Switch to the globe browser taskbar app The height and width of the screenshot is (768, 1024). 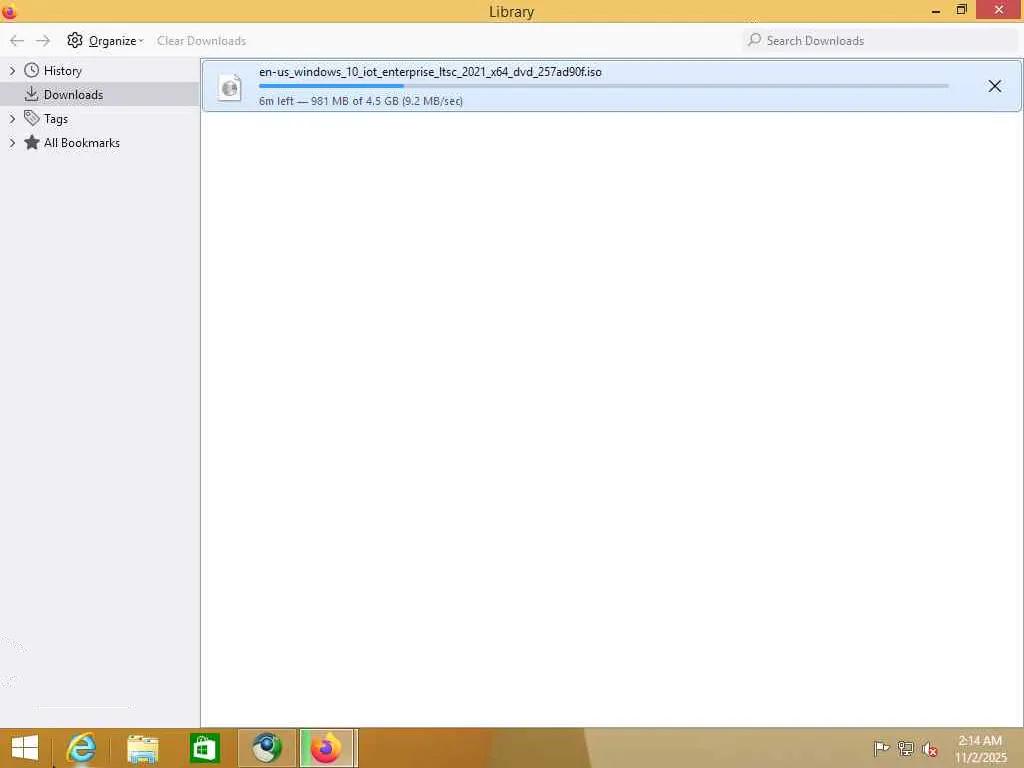(x=266, y=748)
